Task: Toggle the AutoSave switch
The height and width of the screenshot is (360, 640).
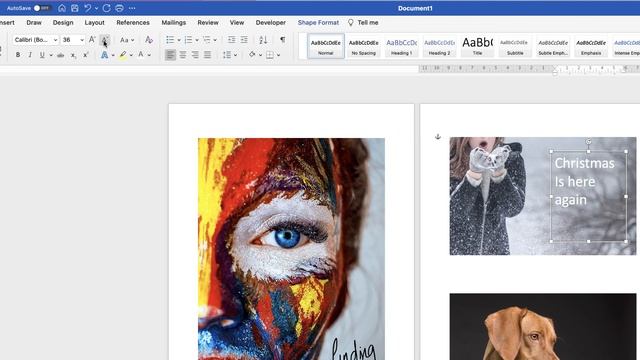Action: point(42,8)
